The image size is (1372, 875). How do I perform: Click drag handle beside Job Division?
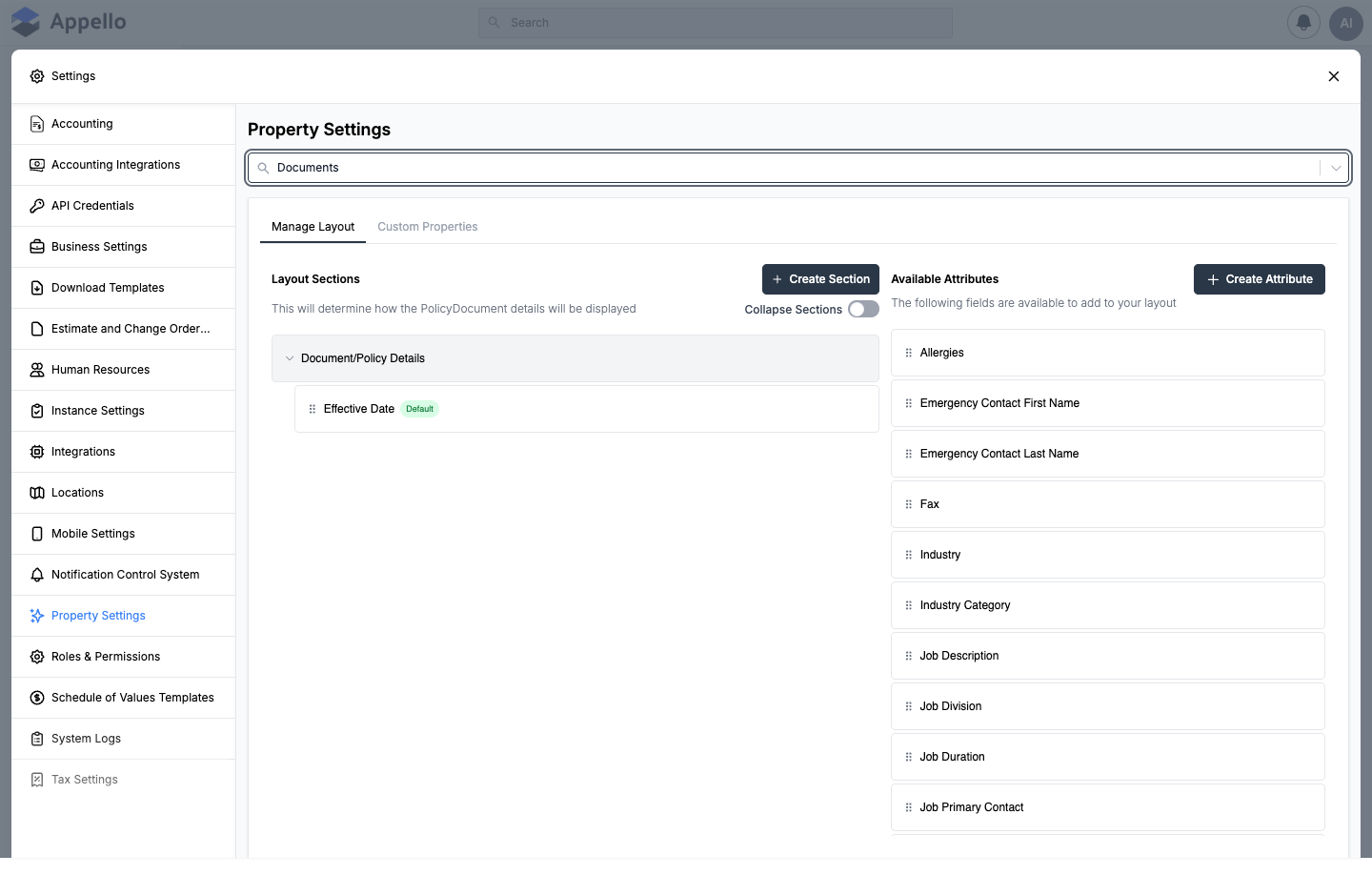(909, 706)
